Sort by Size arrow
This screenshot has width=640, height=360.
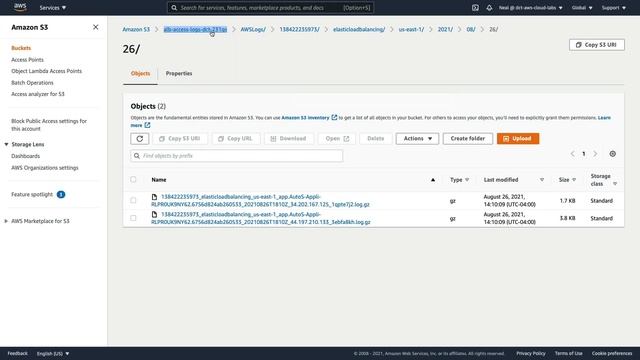(x=574, y=180)
